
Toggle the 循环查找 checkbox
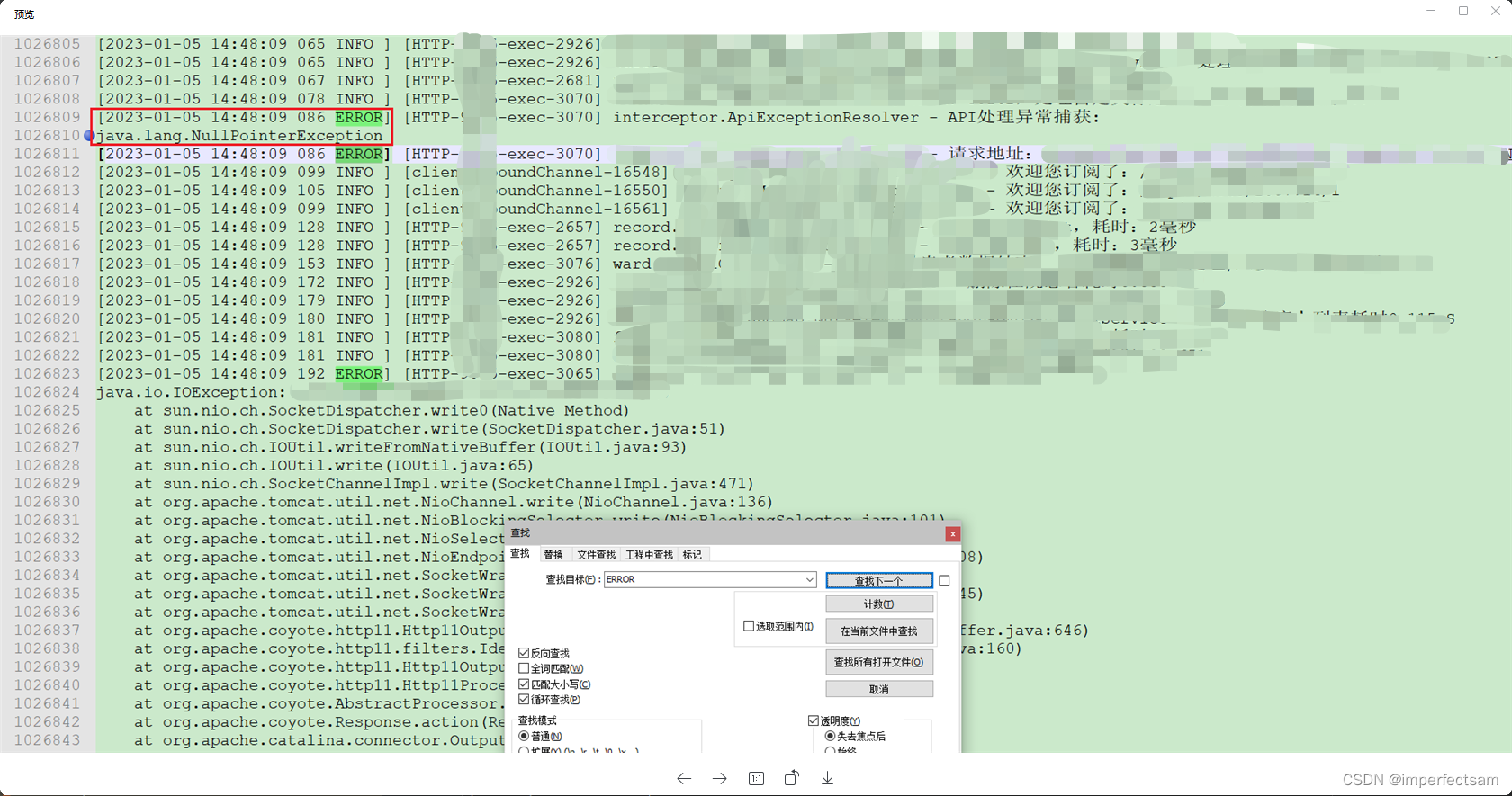pyautogui.click(x=524, y=700)
